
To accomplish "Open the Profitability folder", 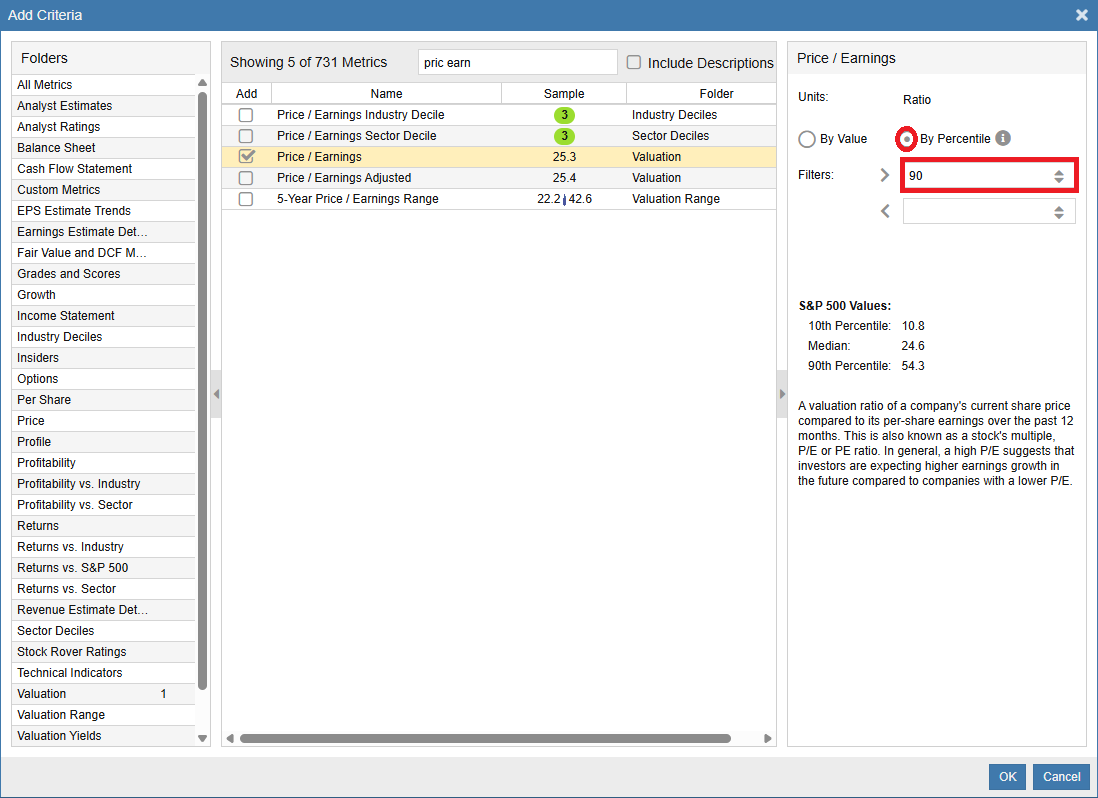I will pos(103,463).
